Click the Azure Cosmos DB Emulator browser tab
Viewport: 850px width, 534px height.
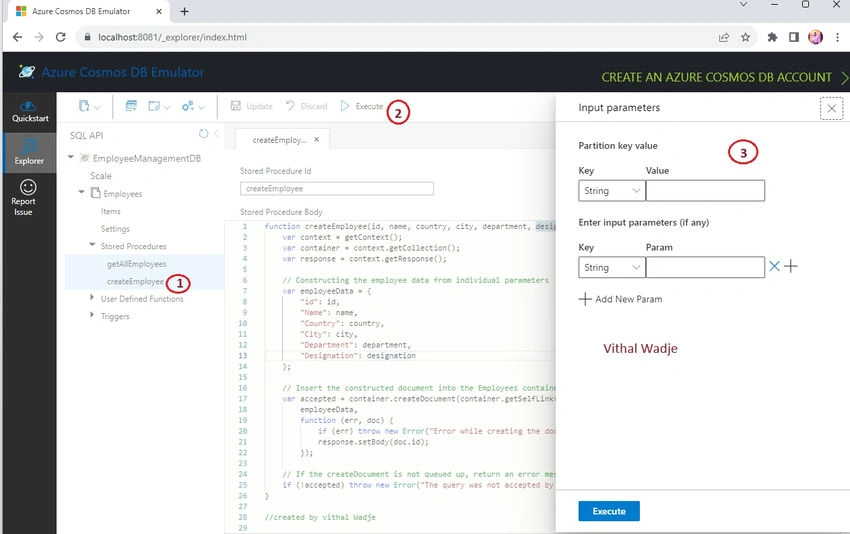click(x=81, y=11)
